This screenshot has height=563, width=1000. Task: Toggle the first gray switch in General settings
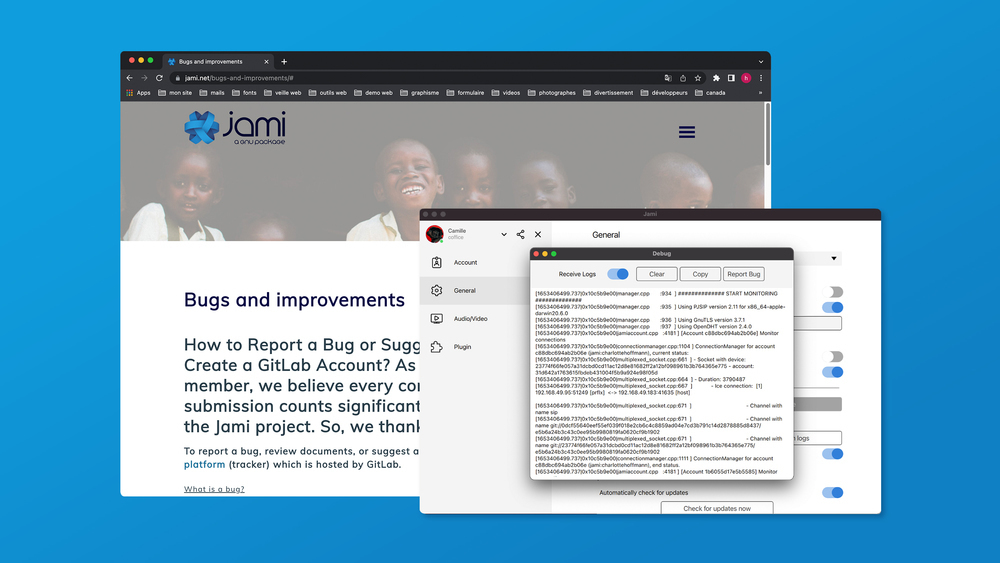832,291
